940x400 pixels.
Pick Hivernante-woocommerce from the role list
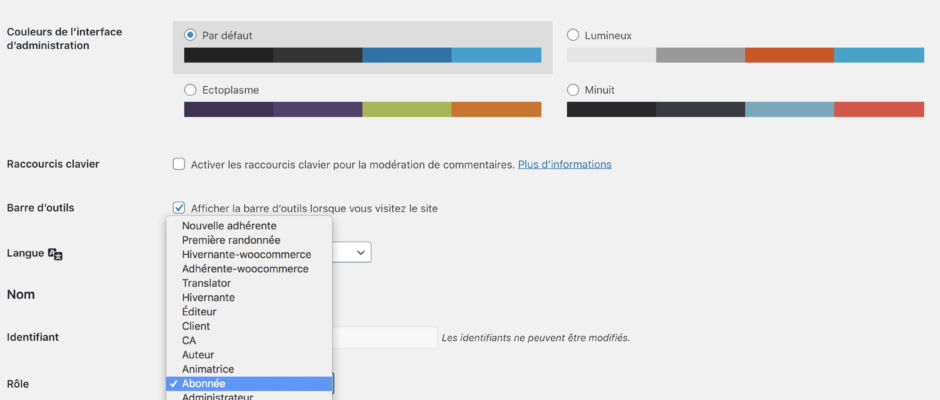(x=246, y=255)
